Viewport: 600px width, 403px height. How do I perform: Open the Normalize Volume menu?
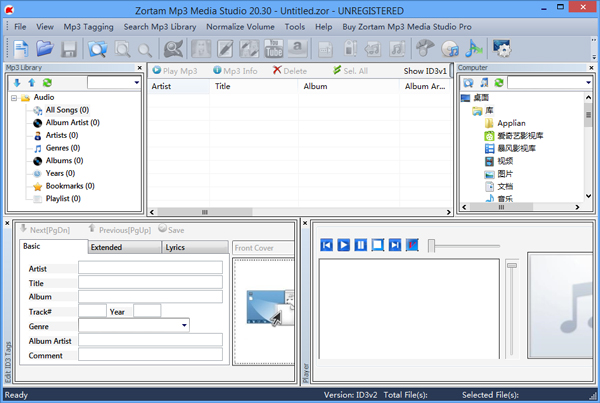click(240, 27)
